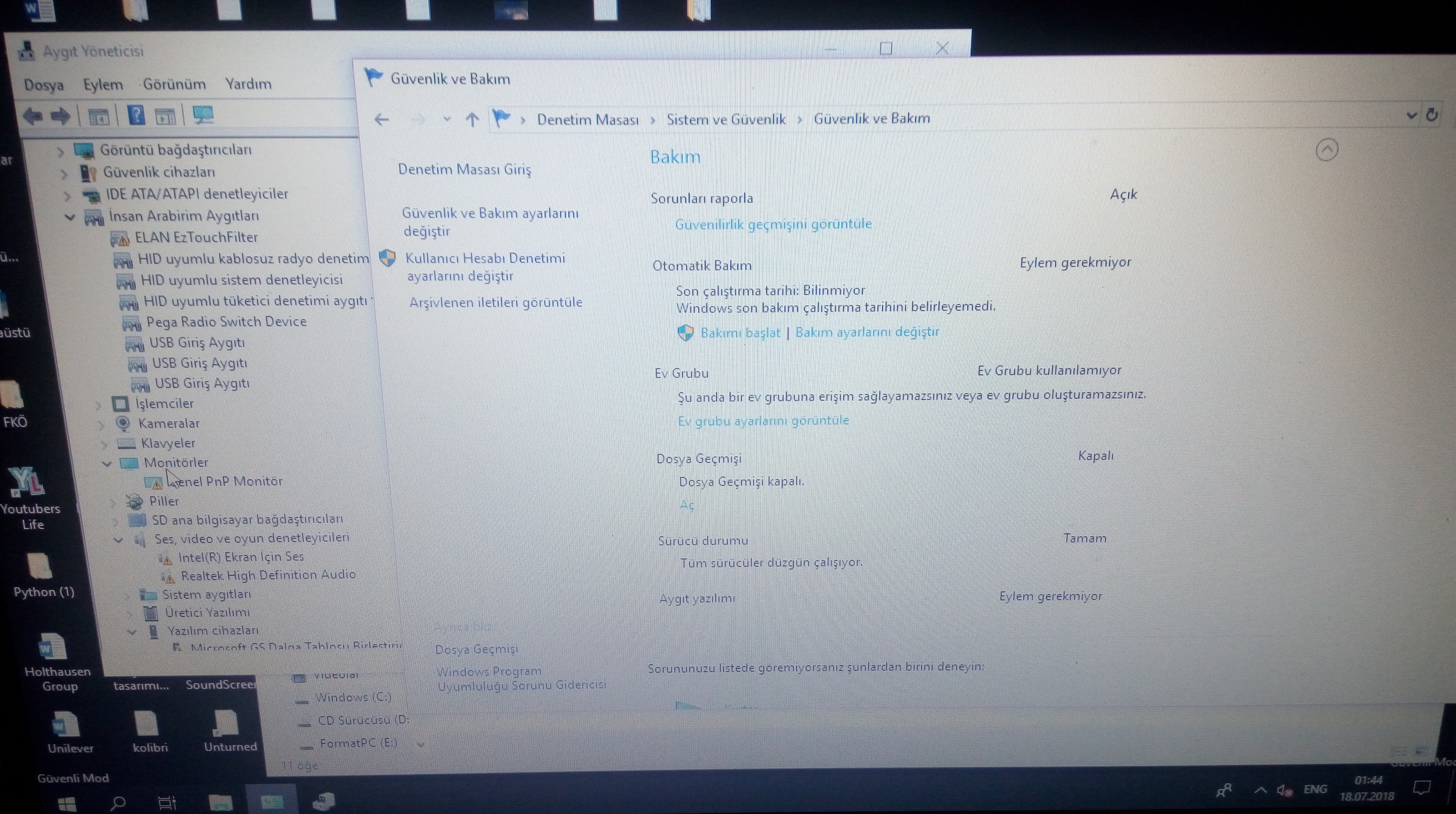Click Ev grubu ayarlarını görüntüle link
The width and height of the screenshot is (1456, 814).
coord(763,420)
